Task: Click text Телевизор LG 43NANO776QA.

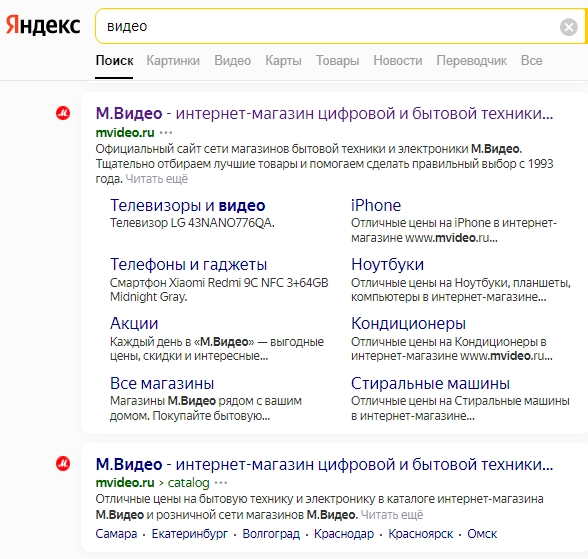Action: (x=192, y=223)
